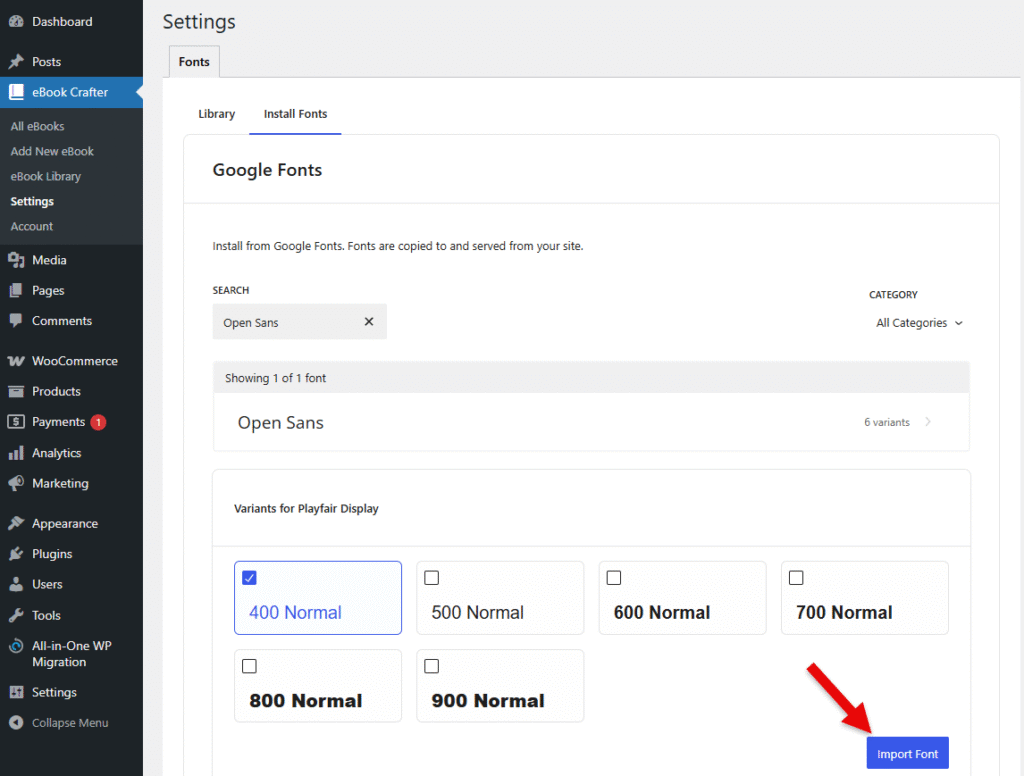The height and width of the screenshot is (776, 1024).
Task: Tick the 500 Normal variant checkbox
Action: [x=432, y=578]
